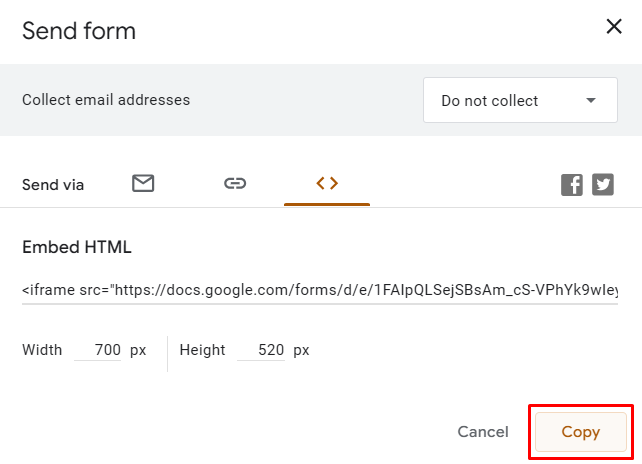The width and height of the screenshot is (642, 464).
Task: Share the form on Twitter
Action: click(603, 184)
